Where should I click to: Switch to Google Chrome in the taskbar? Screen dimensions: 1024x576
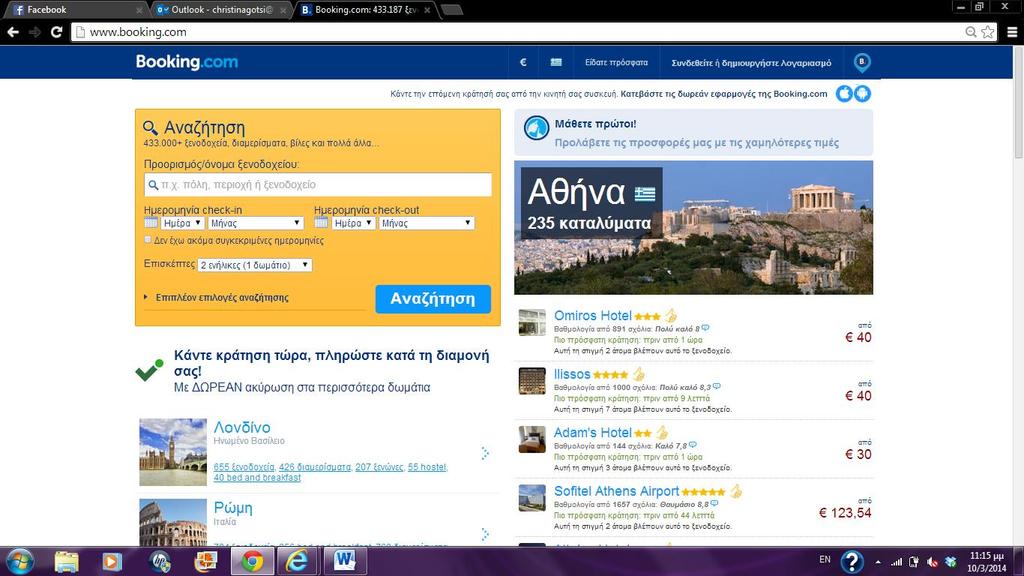252,562
